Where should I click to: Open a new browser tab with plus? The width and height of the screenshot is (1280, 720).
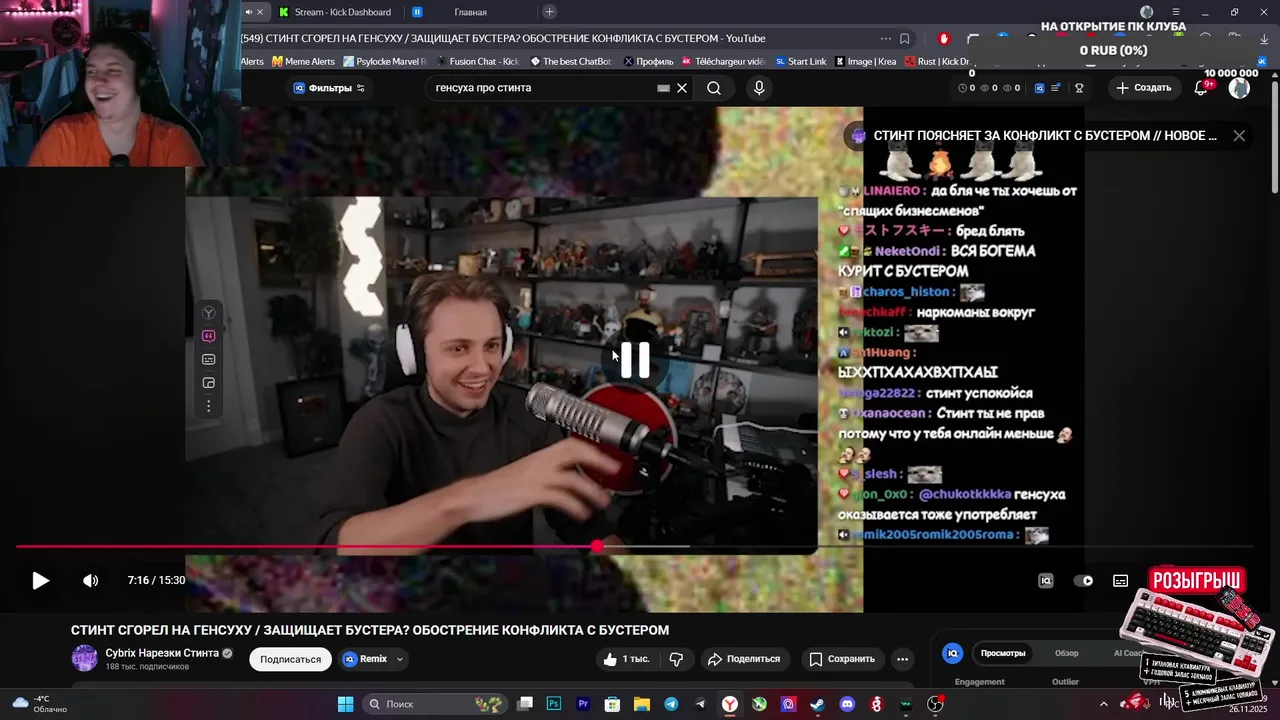549,12
